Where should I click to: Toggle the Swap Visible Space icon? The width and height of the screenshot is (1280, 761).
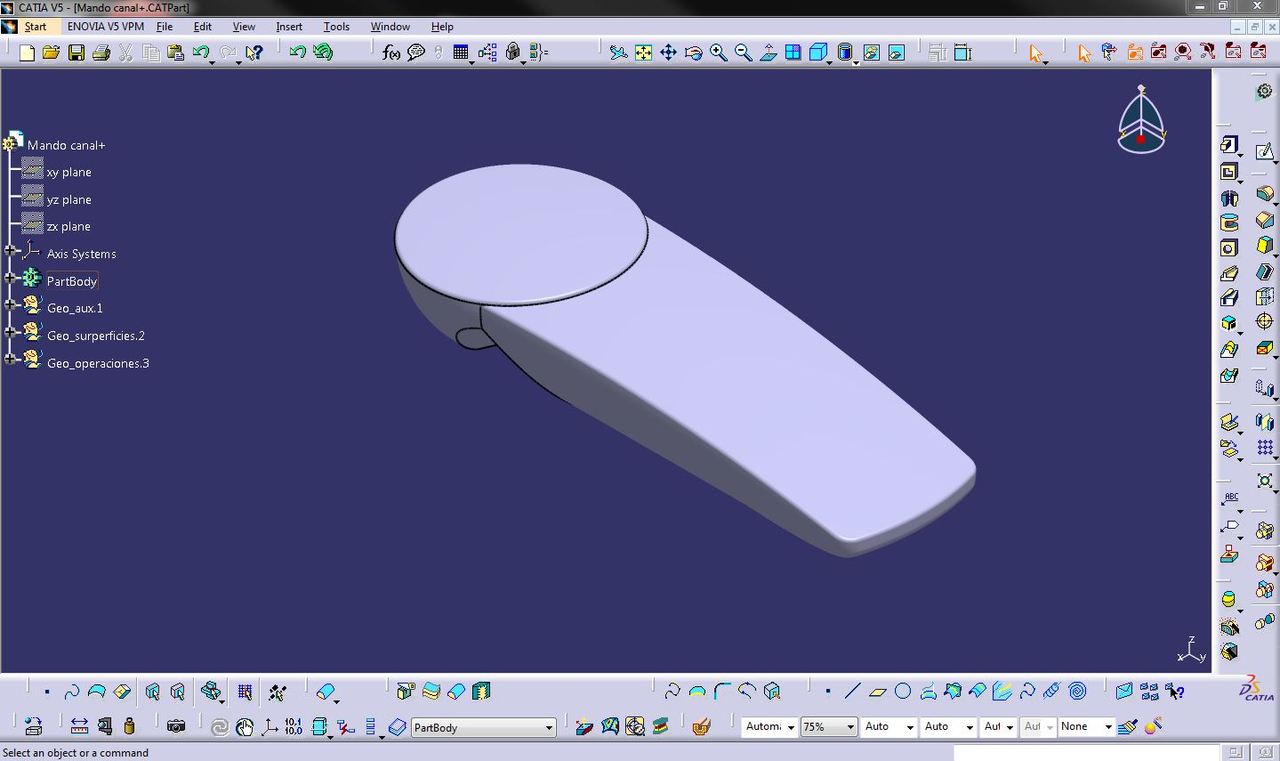tap(896, 52)
